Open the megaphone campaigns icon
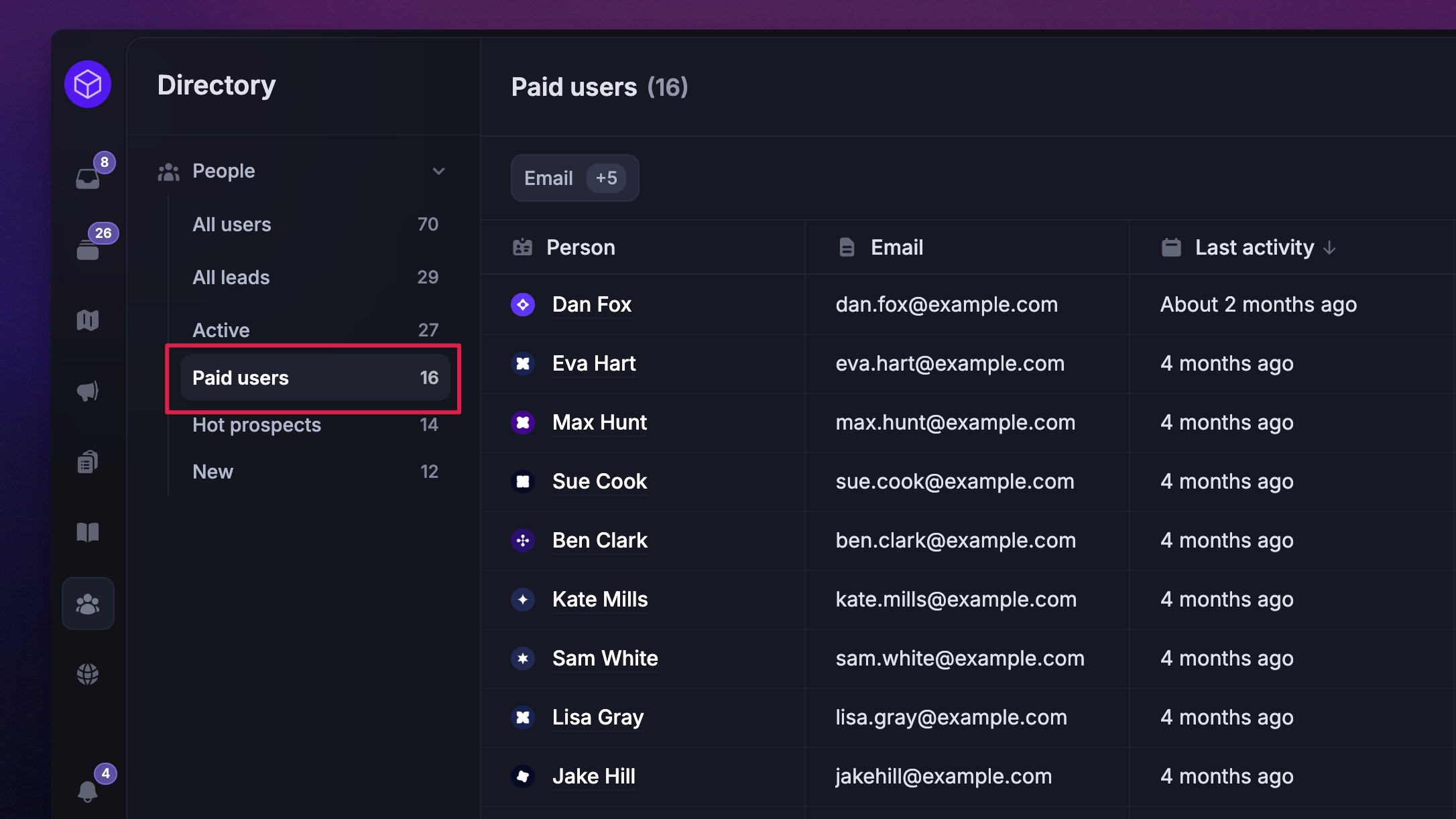The image size is (1456, 819). (x=88, y=391)
